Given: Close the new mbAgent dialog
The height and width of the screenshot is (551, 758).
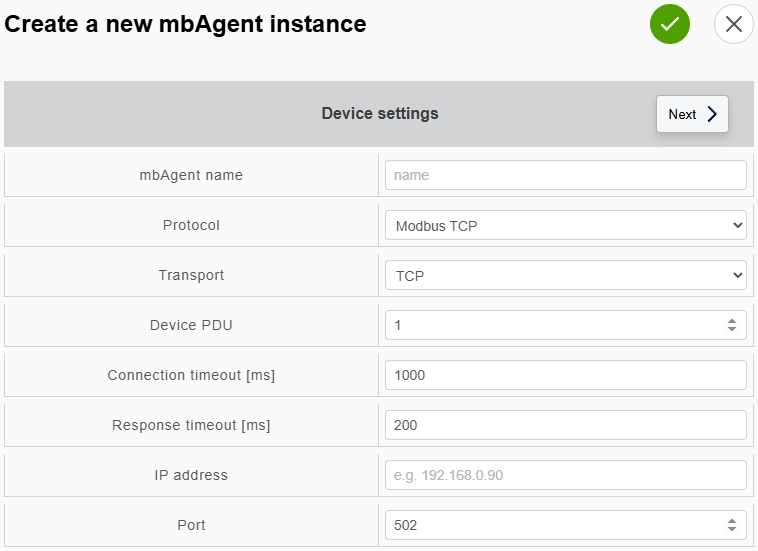Looking at the screenshot, I should tap(733, 24).
